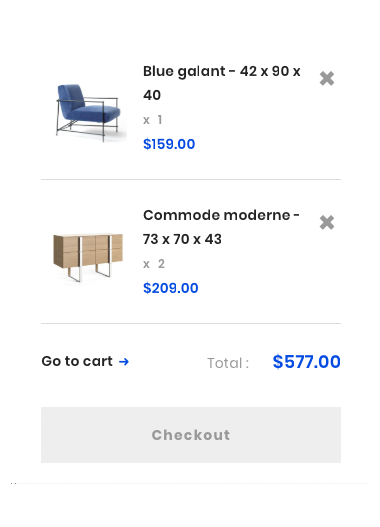Select the 73 x 70 x 43 dimensions text
This screenshot has width=380, height=527.
pyautogui.click(x=182, y=239)
